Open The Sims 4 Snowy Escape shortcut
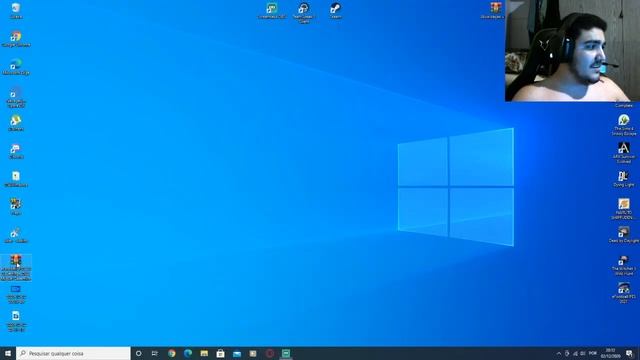640x360 pixels. 624,125
